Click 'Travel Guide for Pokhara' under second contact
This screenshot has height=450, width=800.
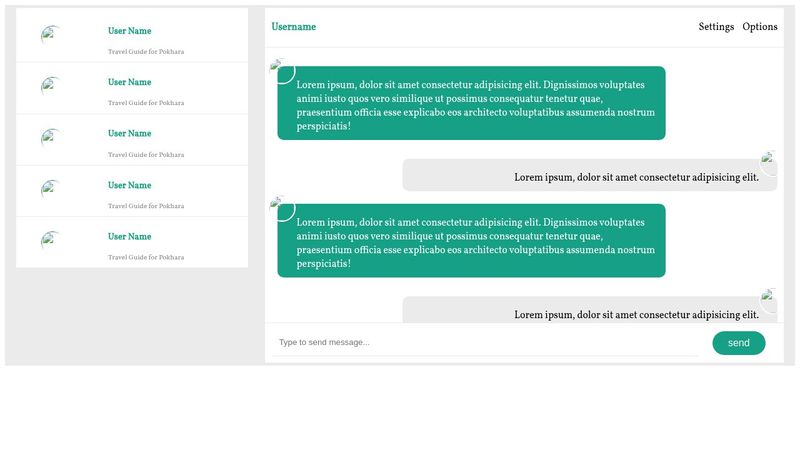pos(146,103)
